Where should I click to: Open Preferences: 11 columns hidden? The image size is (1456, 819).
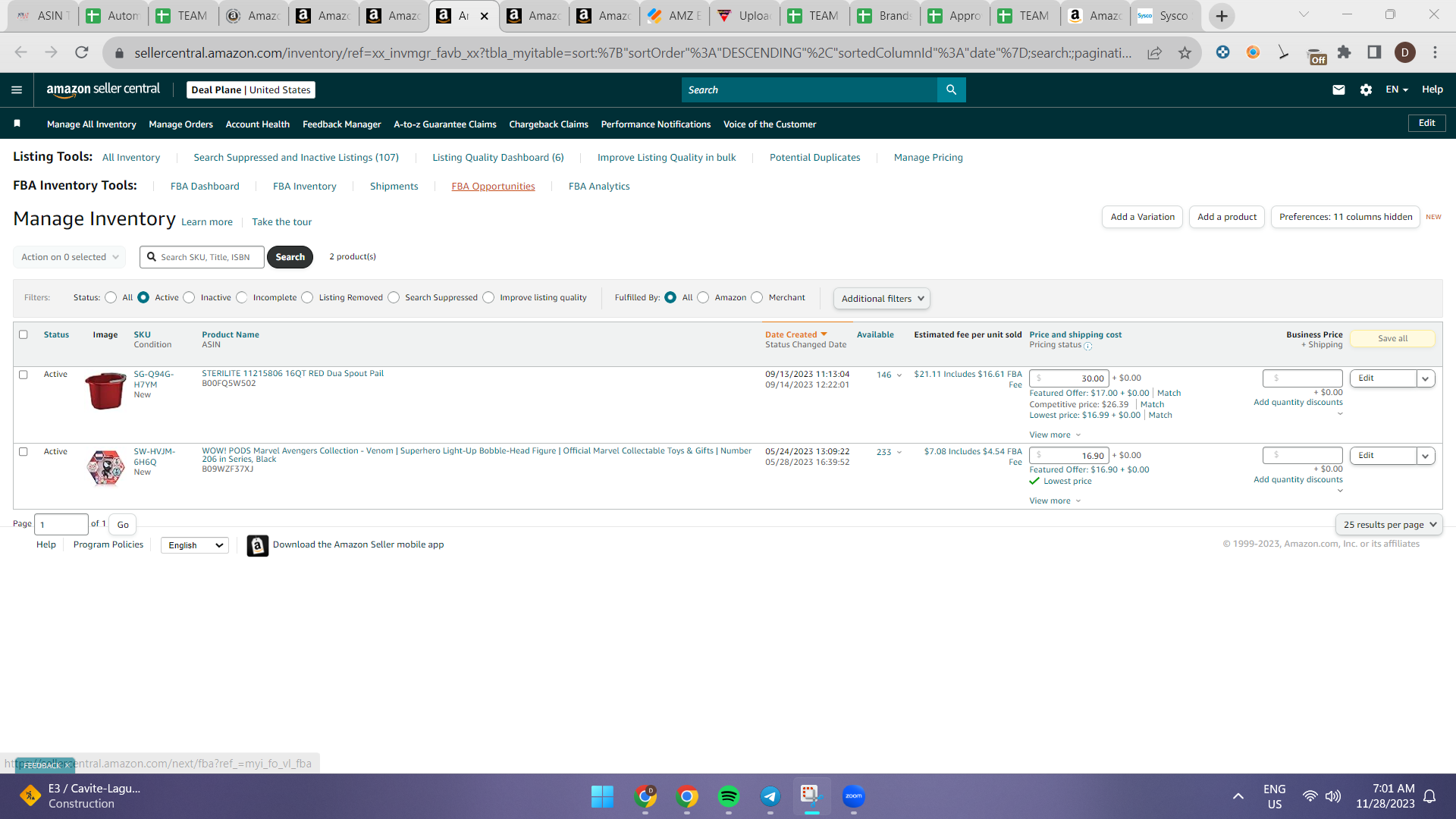1345,217
